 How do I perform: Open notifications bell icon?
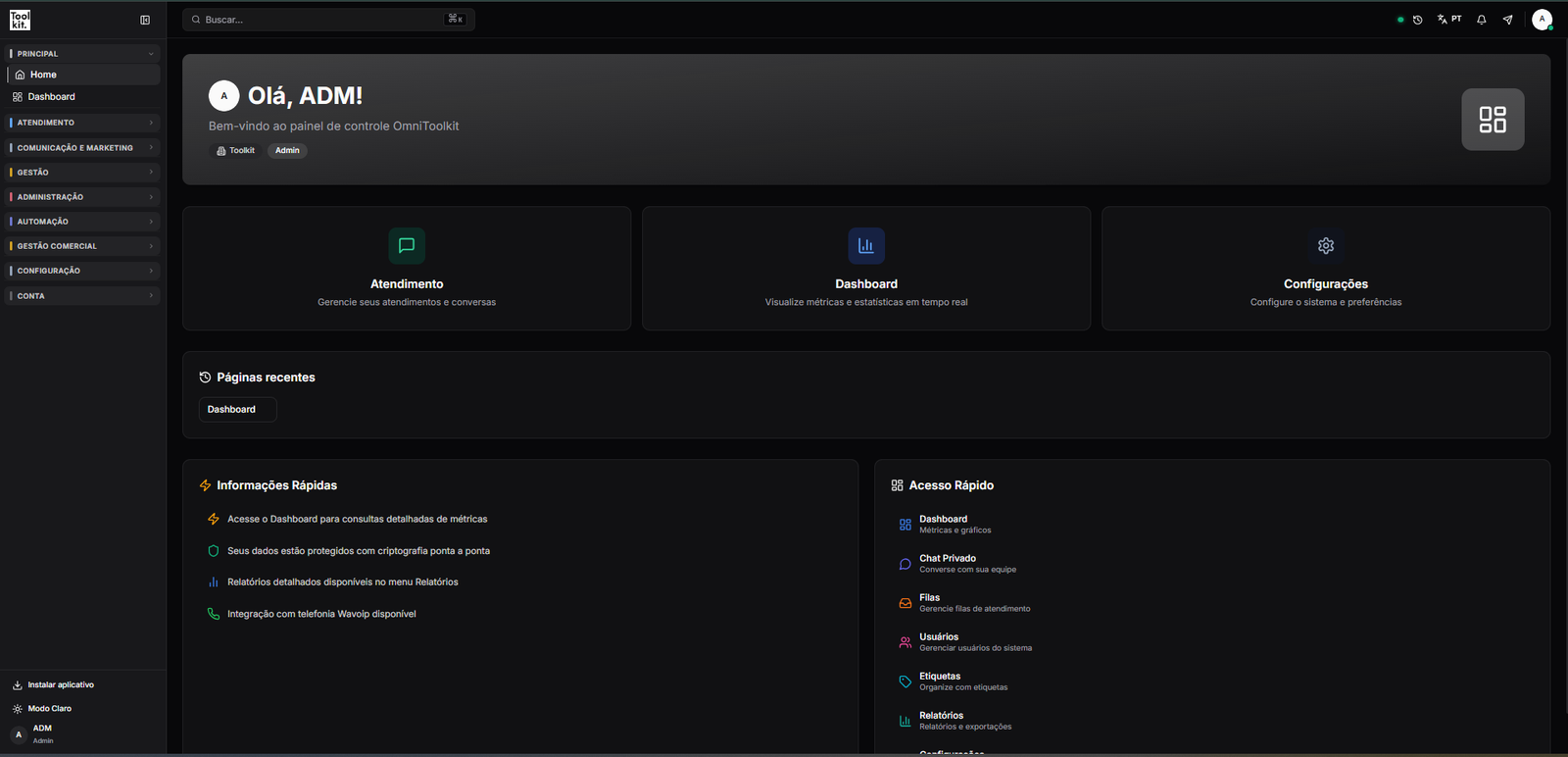[1482, 20]
